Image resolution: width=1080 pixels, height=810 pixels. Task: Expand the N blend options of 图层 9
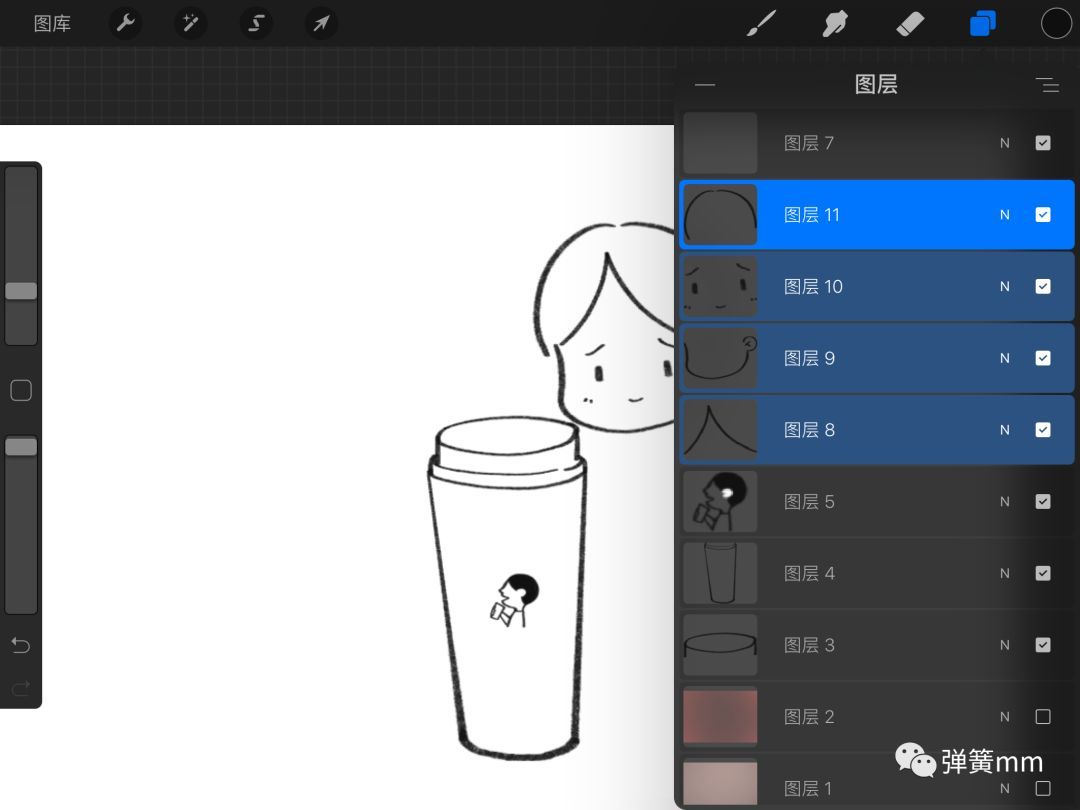tap(1005, 359)
